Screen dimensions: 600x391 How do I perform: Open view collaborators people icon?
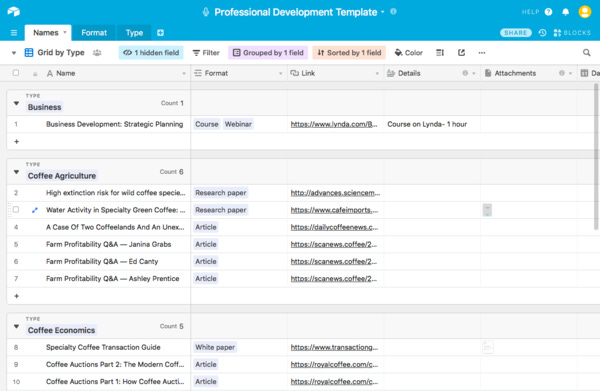pyautogui.click(x=97, y=53)
